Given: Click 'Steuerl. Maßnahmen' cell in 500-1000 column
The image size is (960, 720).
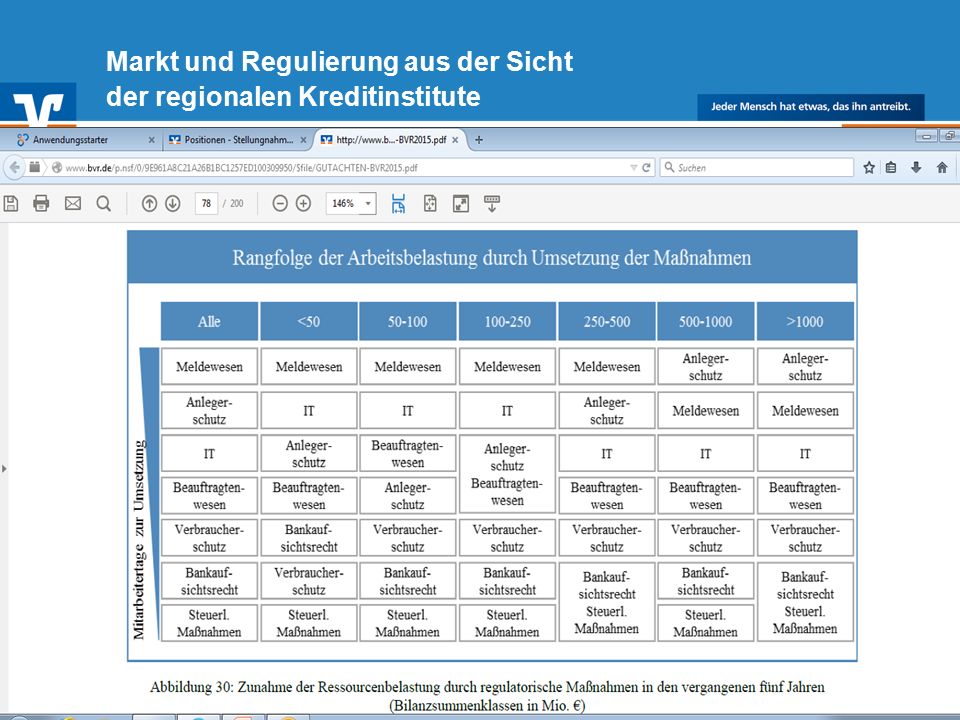Looking at the screenshot, I should pos(705,623).
